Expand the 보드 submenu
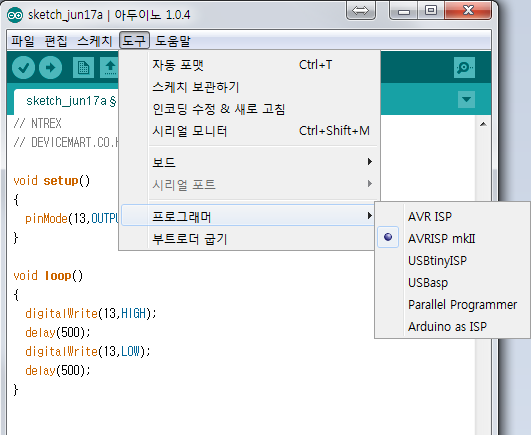The width and height of the screenshot is (531, 435). pos(250,162)
